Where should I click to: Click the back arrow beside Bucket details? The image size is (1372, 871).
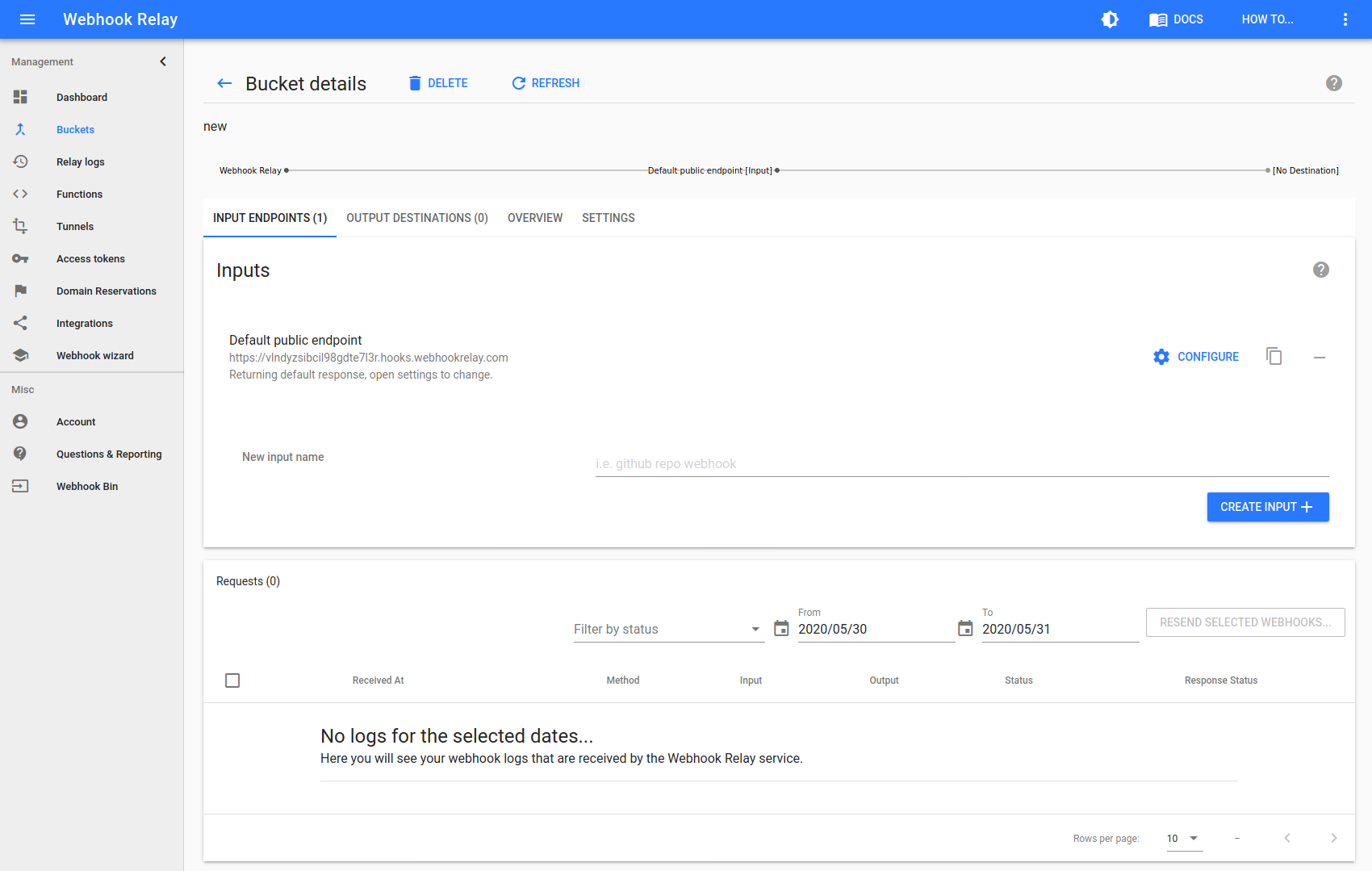224,83
